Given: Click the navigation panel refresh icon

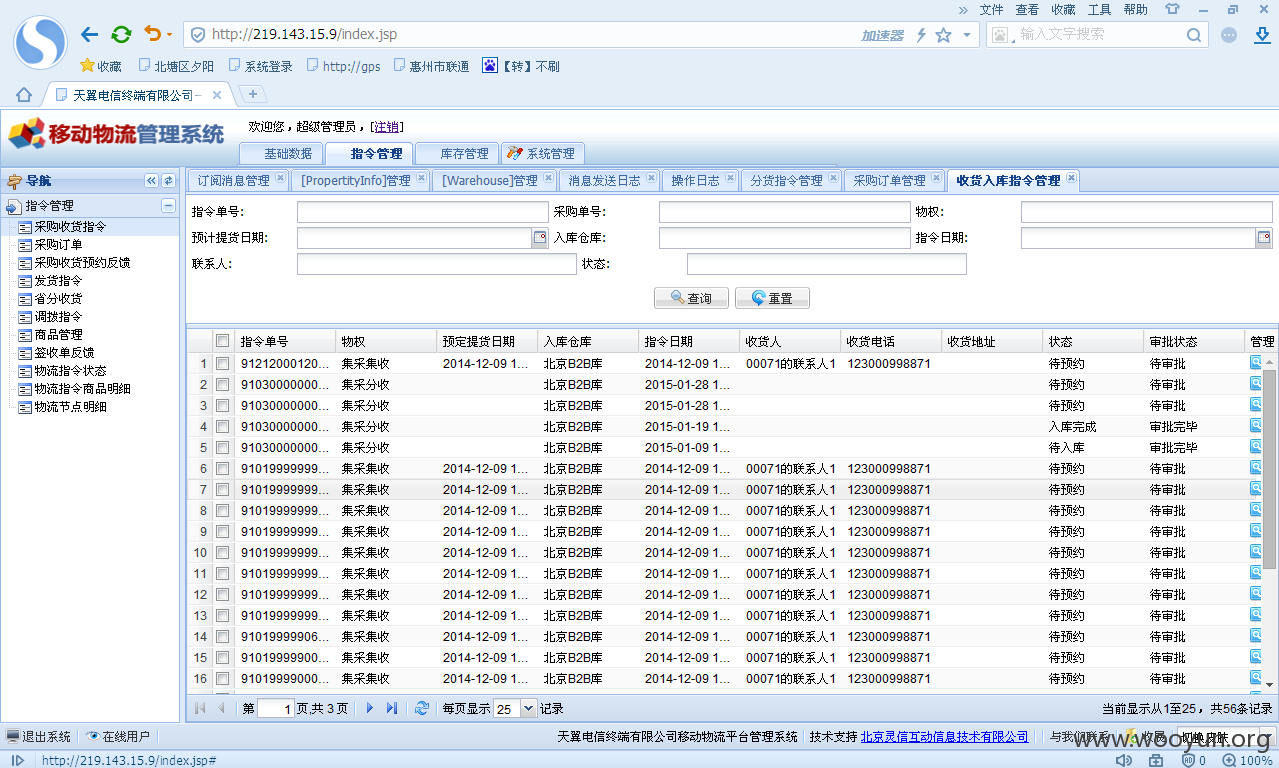Looking at the screenshot, I should pyautogui.click(x=169, y=181).
